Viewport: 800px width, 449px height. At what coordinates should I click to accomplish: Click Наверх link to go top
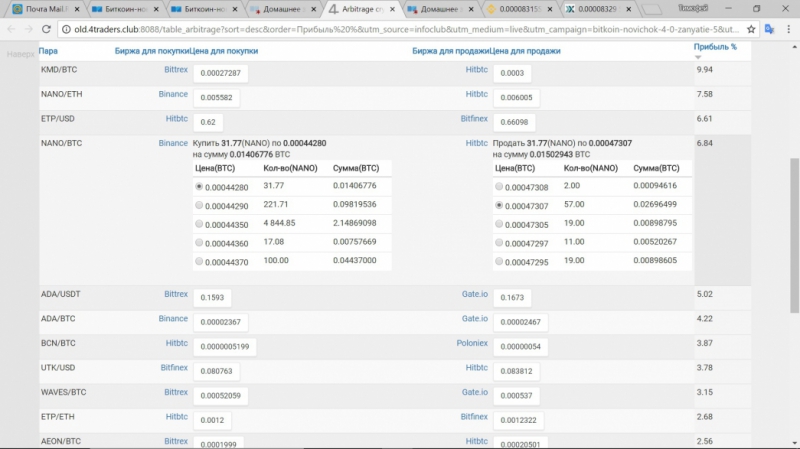click(x=20, y=54)
